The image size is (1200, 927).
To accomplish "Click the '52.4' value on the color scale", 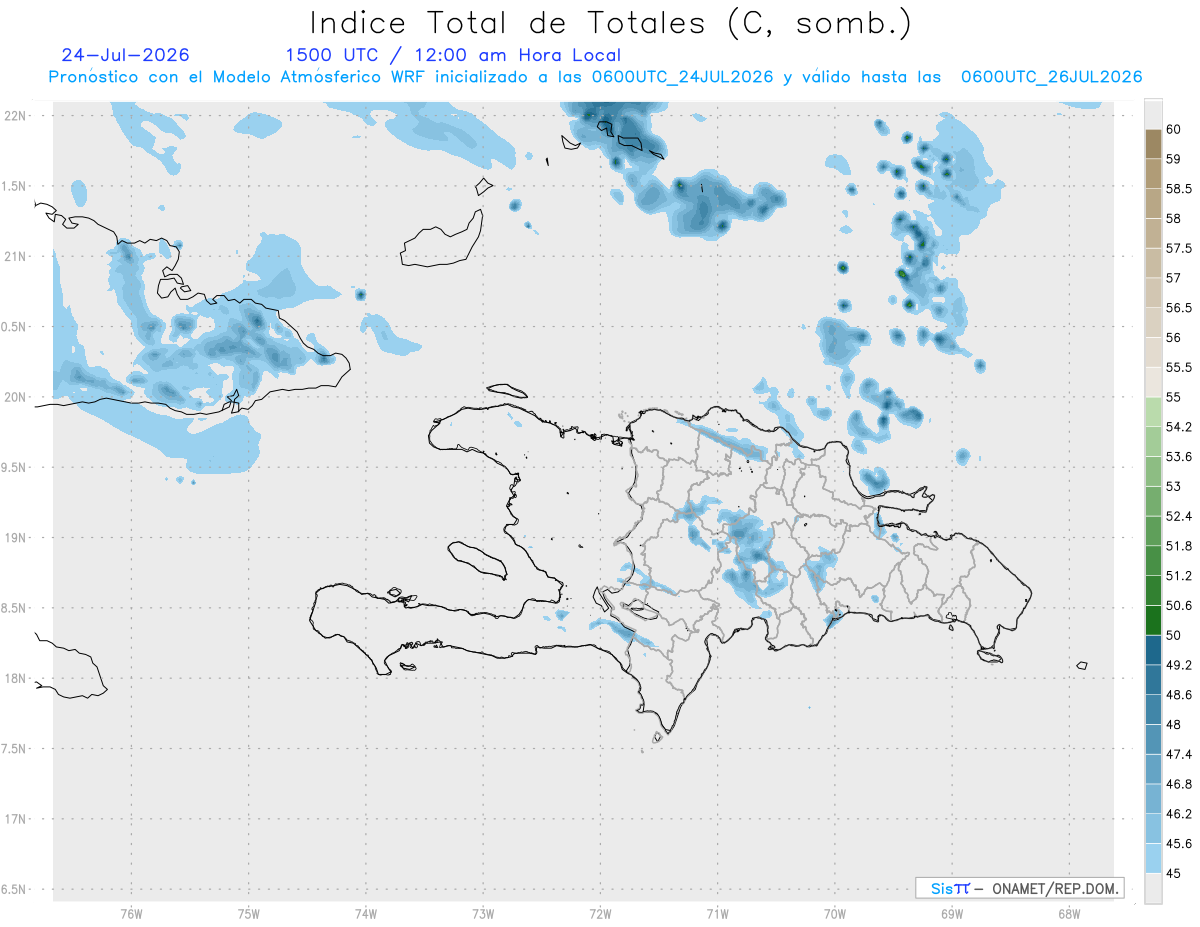I will click(x=1179, y=516).
